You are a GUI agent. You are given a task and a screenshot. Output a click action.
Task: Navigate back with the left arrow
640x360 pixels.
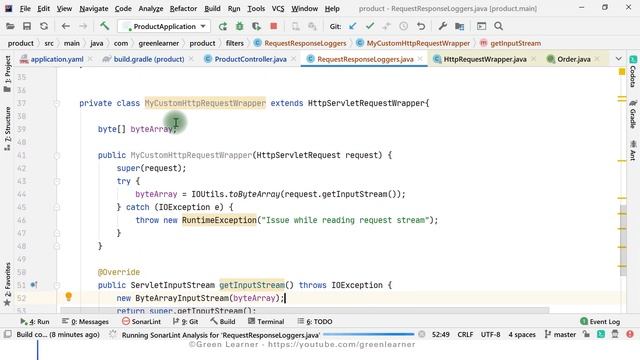click(x=65, y=27)
